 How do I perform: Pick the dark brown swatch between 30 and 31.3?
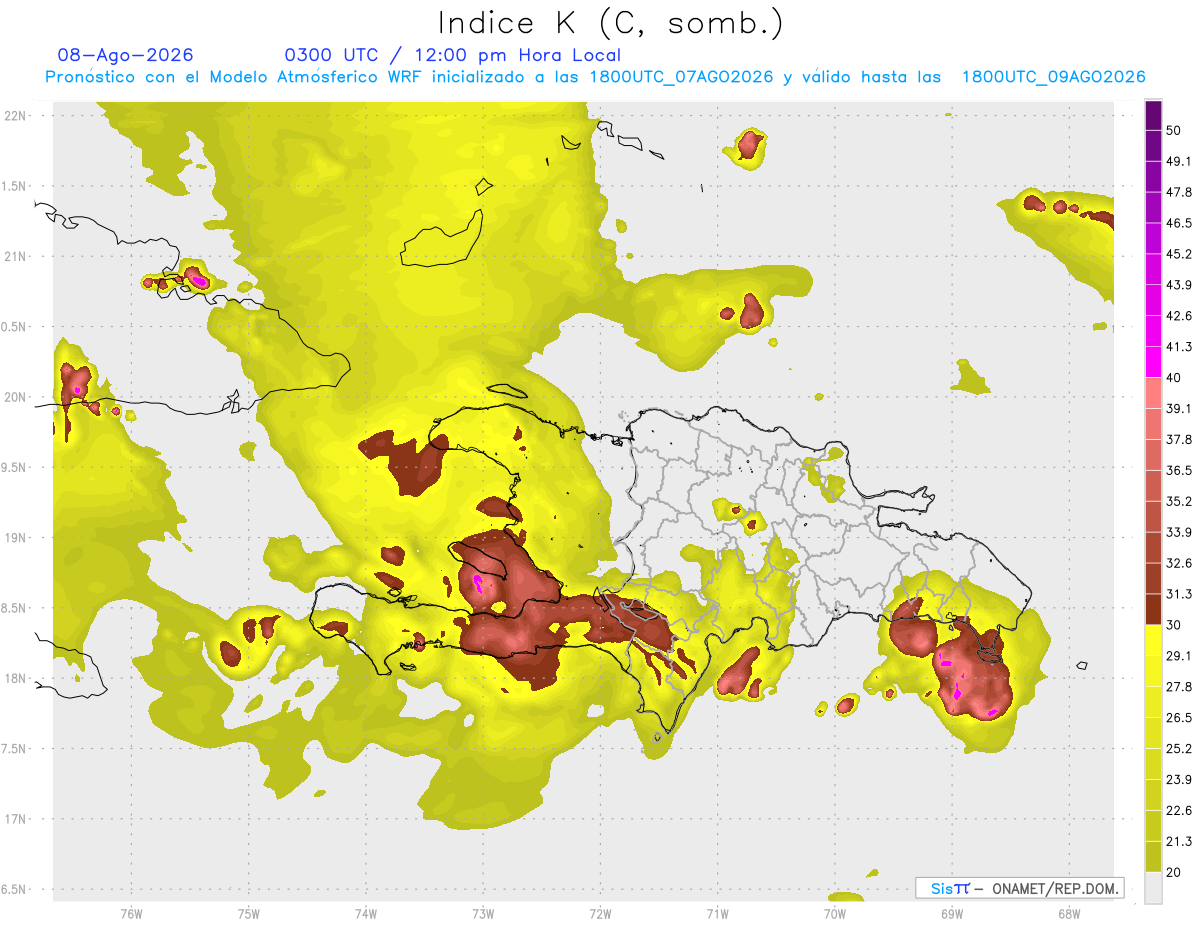tap(1153, 609)
